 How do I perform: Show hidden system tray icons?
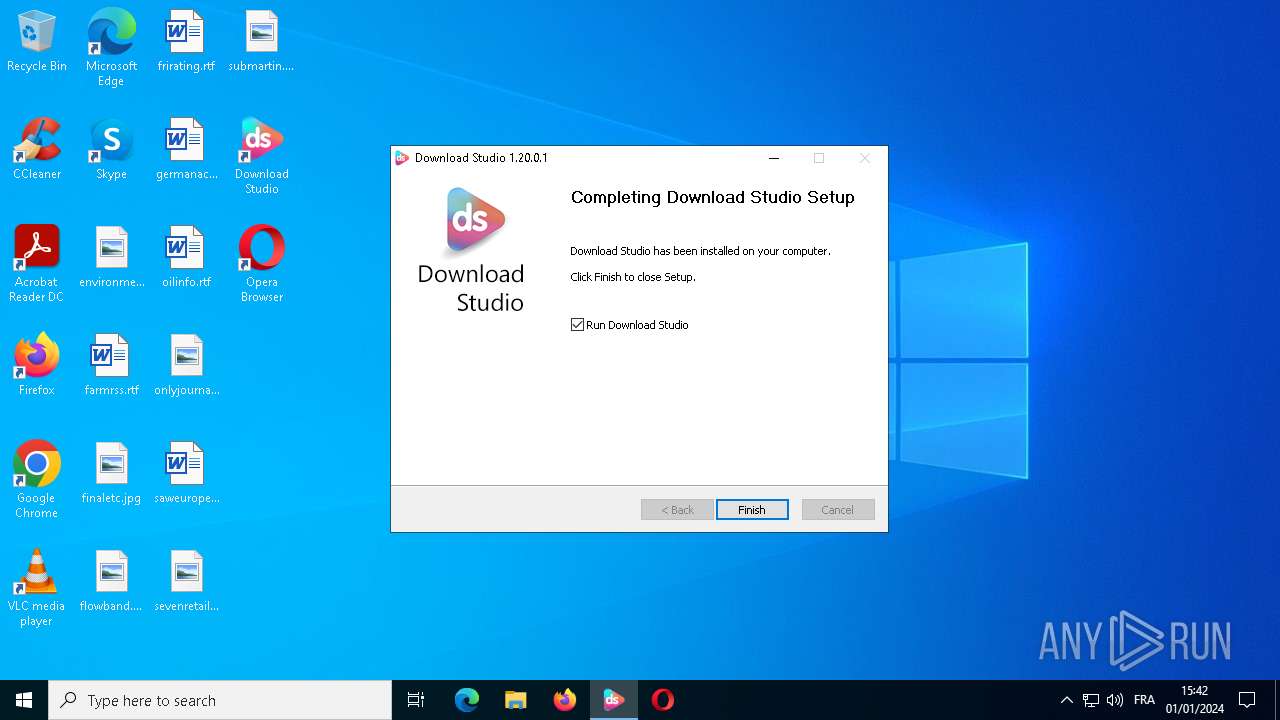1066,700
